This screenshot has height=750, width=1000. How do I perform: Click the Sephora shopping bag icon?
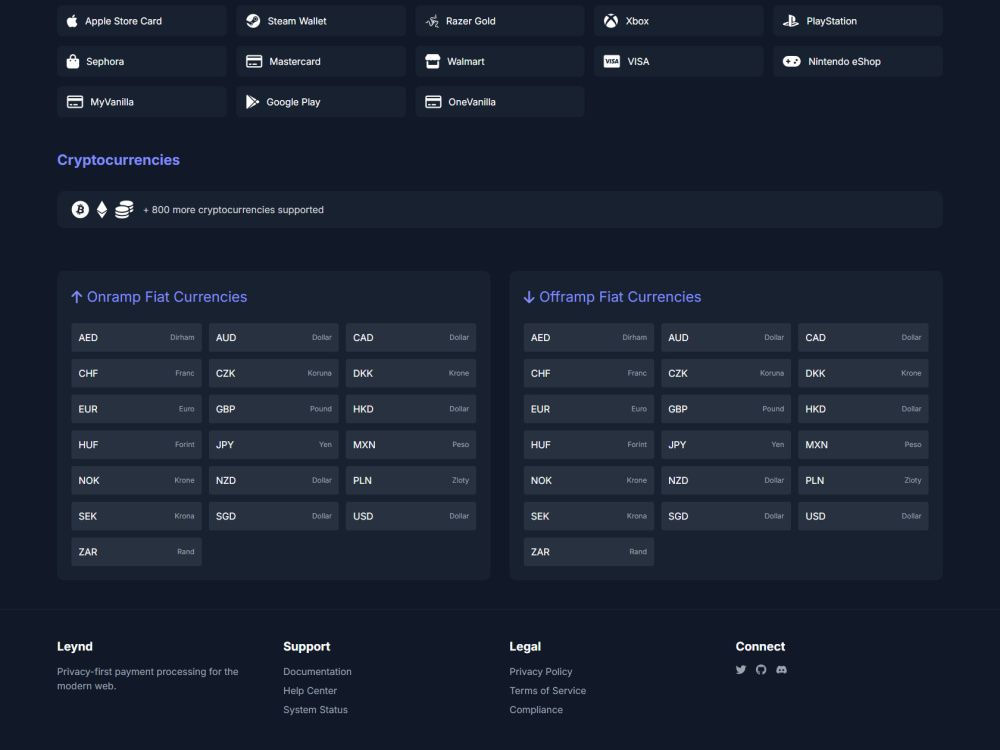click(73, 61)
